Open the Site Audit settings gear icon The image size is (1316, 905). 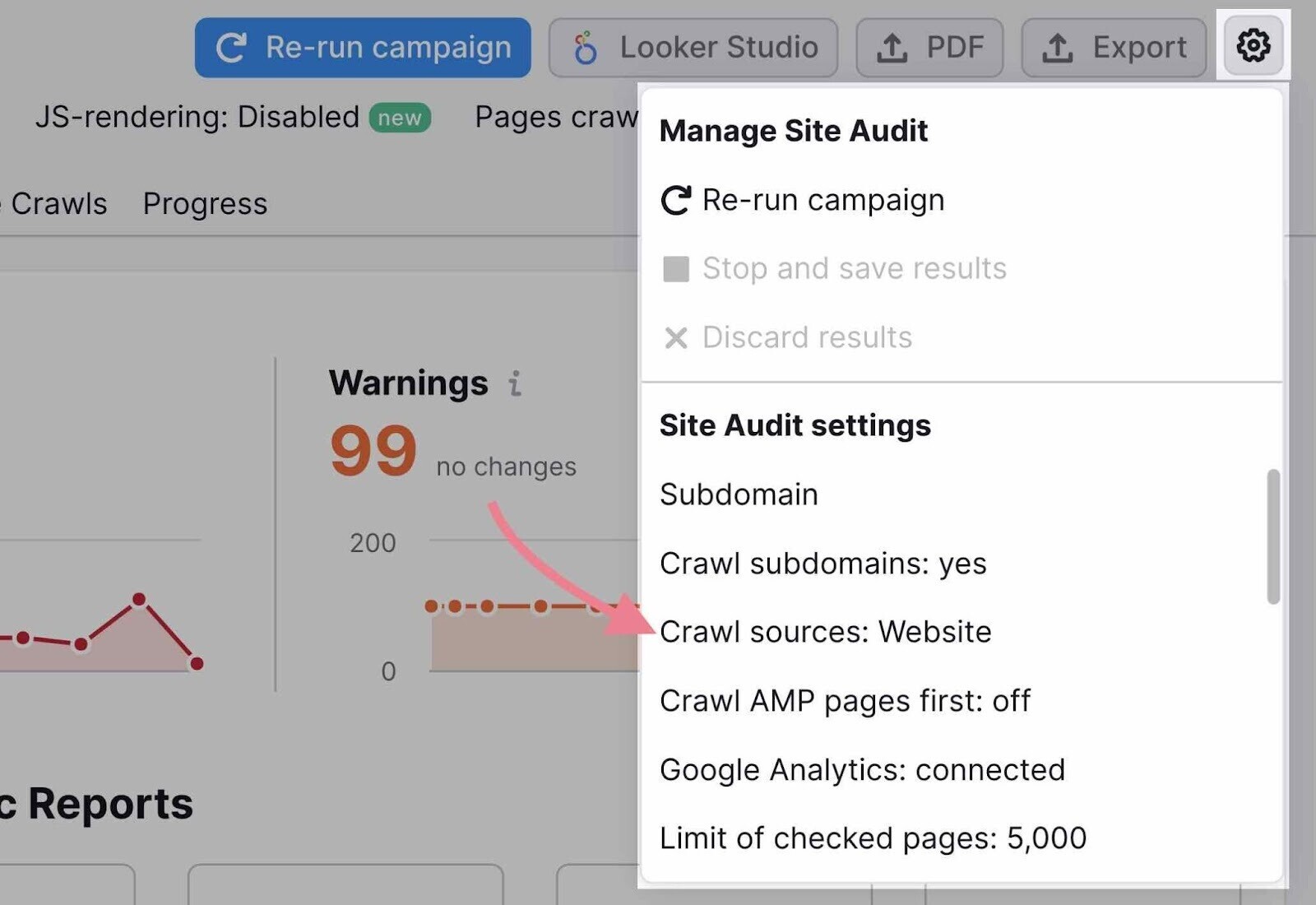(x=1252, y=46)
